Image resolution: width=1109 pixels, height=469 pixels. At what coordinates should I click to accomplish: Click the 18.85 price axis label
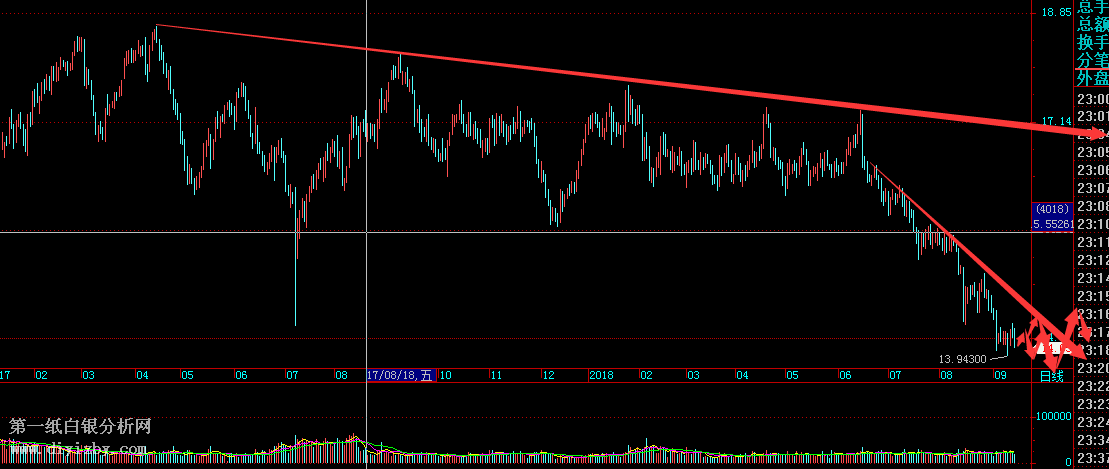coord(1056,13)
